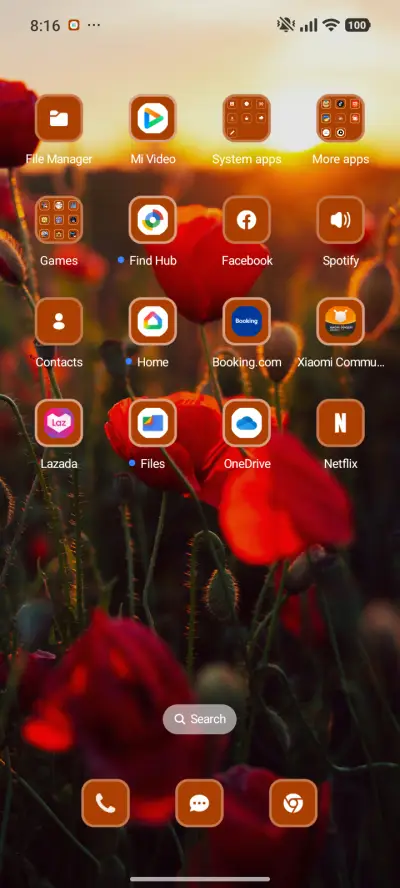Tap the 8:16 clock in status bar

(45, 25)
